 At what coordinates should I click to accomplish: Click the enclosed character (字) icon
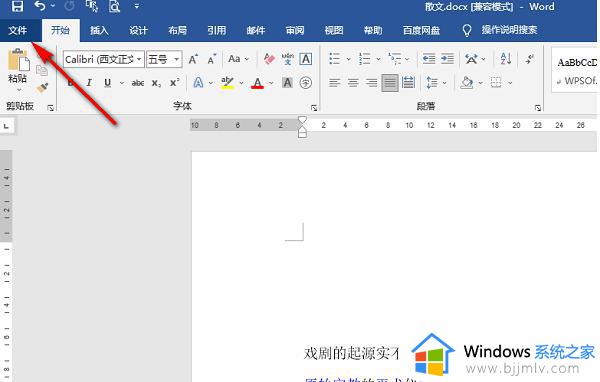pos(305,82)
